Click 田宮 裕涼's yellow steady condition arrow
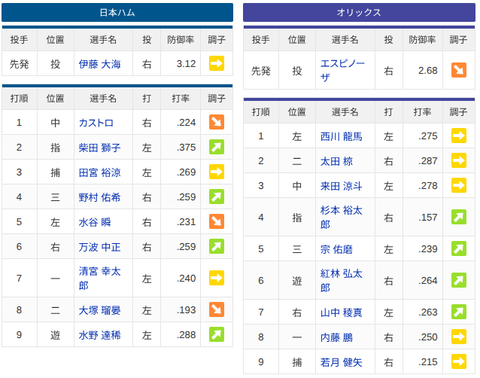The image size is (480, 378). pos(216,172)
